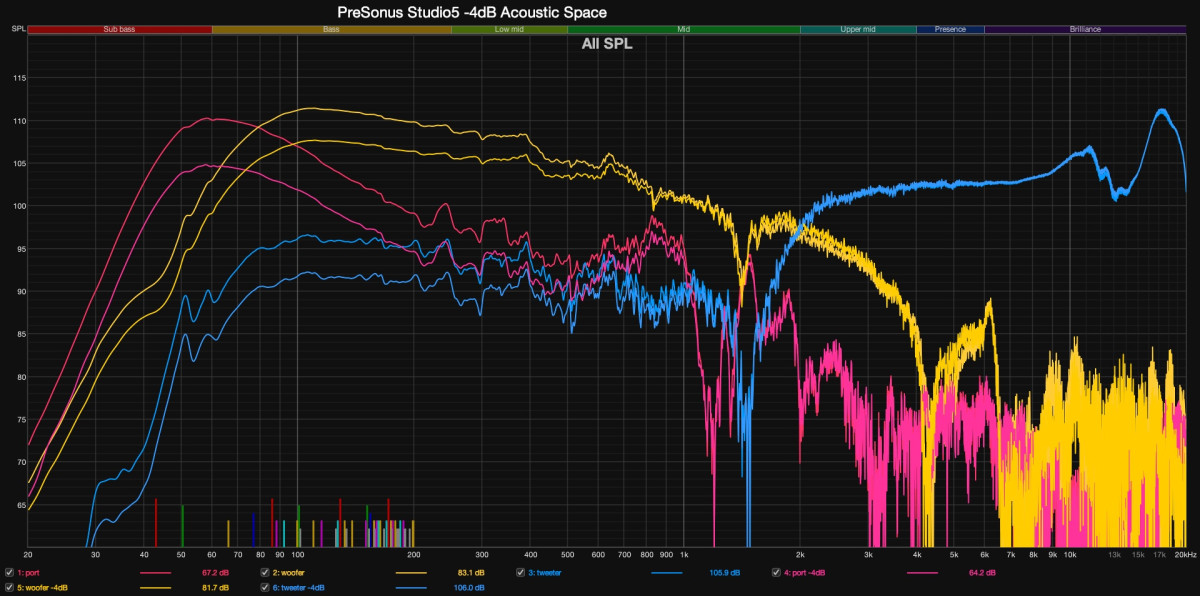
Task: Click the '5: woofer -4dB' legend label
Action: (x=42, y=587)
